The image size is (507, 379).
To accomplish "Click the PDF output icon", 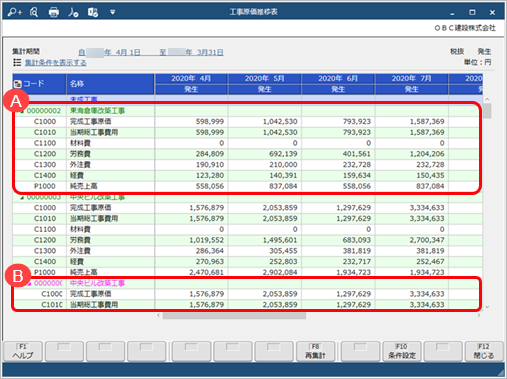I will click(73, 12).
